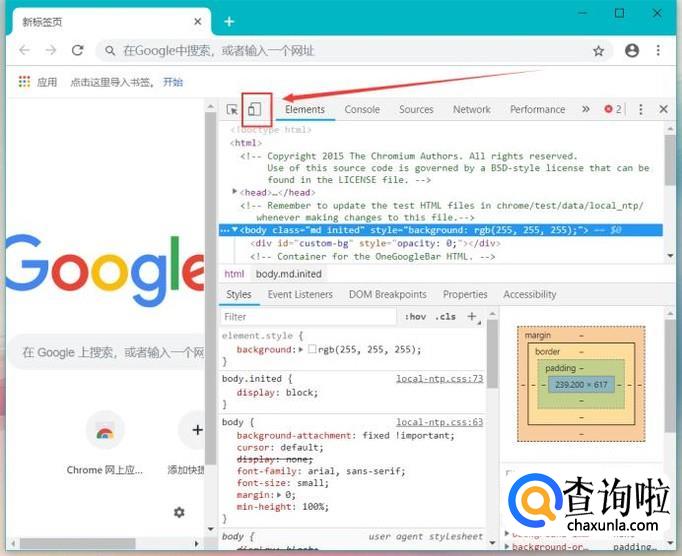Image resolution: width=682 pixels, height=556 pixels.
Task: Close the DevTools panel
Action: pyautogui.click(x=663, y=109)
